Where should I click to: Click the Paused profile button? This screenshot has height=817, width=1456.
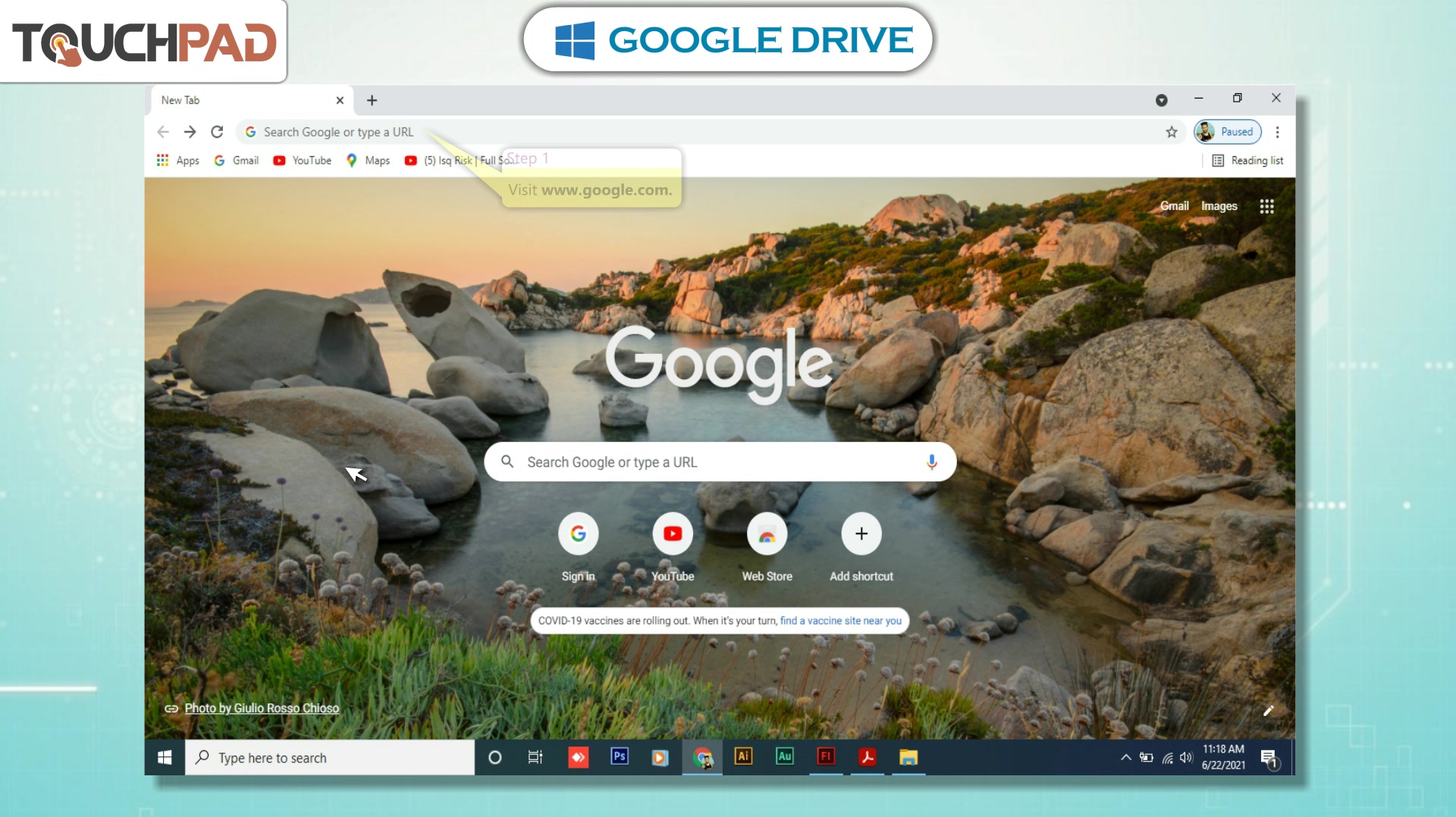click(1228, 132)
